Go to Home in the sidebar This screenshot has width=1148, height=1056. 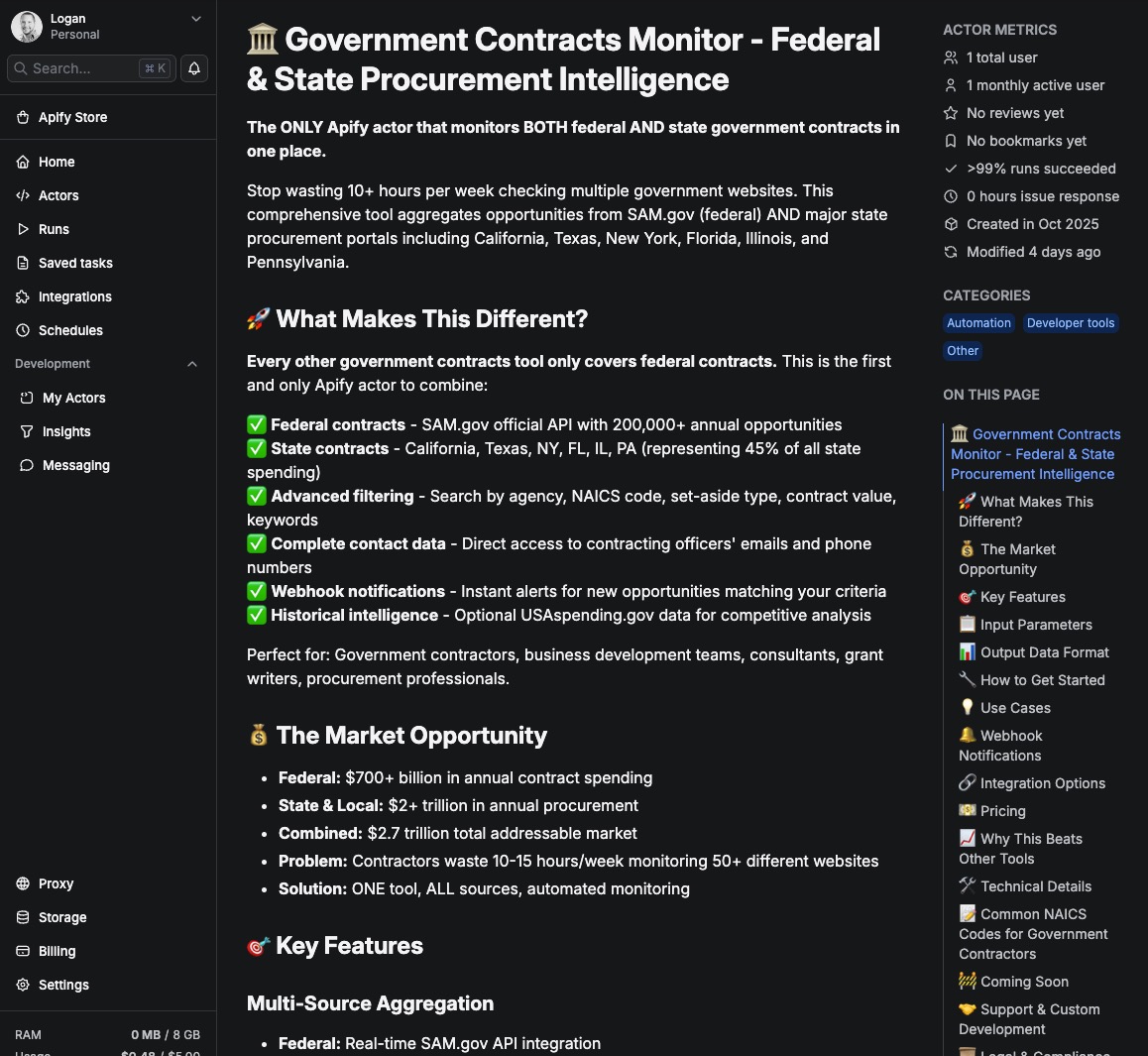(x=56, y=162)
